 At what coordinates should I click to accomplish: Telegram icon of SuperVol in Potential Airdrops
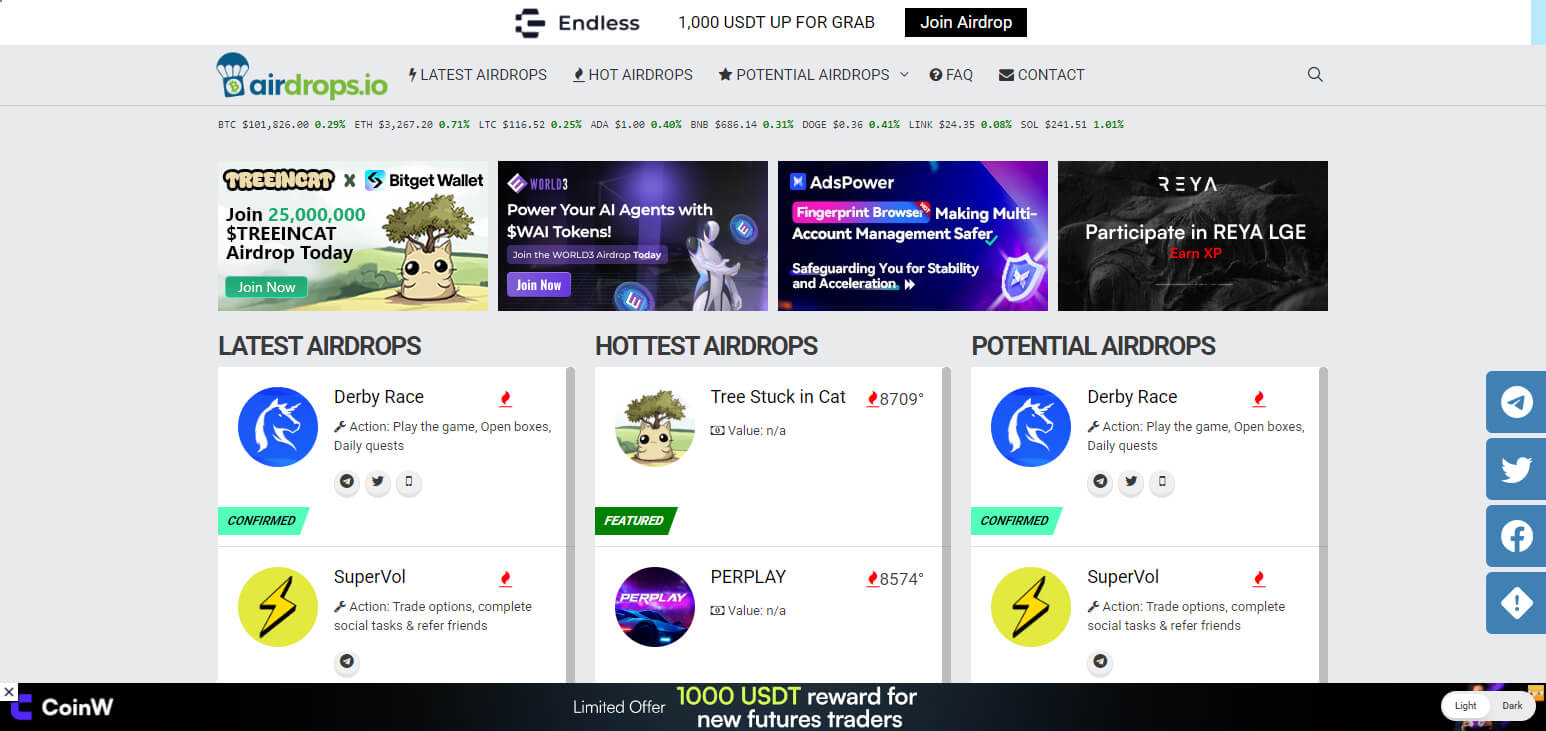(1100, 662)
